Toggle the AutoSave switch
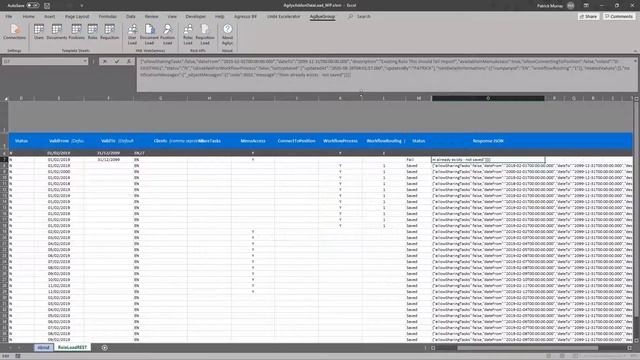Image resolution: width=640 pixels, height=360 pixels. pos(33,6)
